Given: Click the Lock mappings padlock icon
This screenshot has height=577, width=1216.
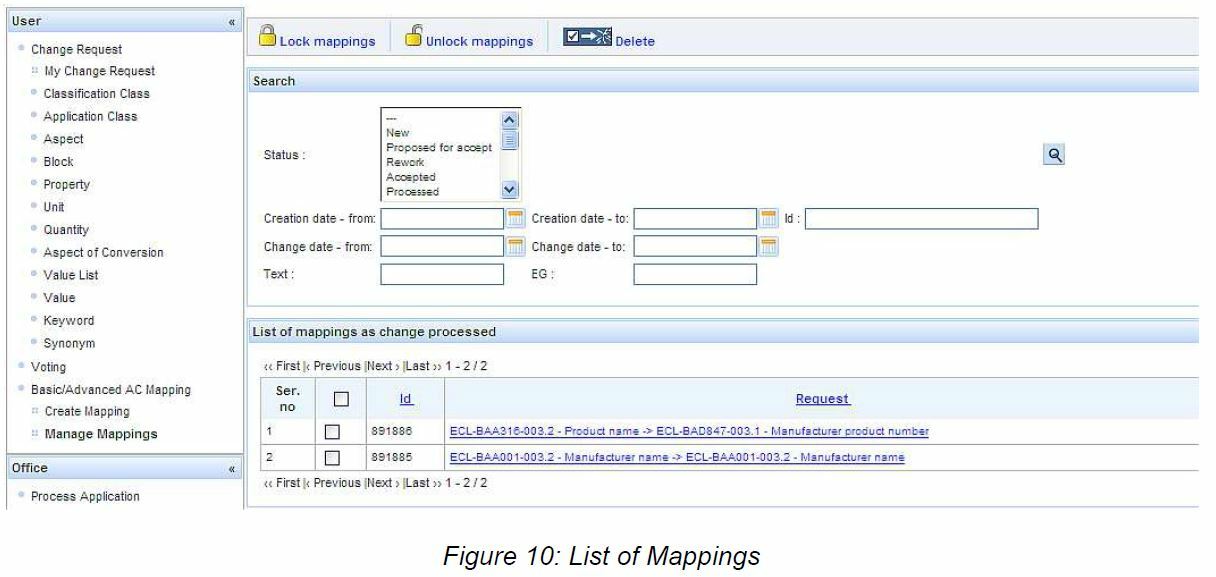Looking at the screenshot, I should point(267,37).
